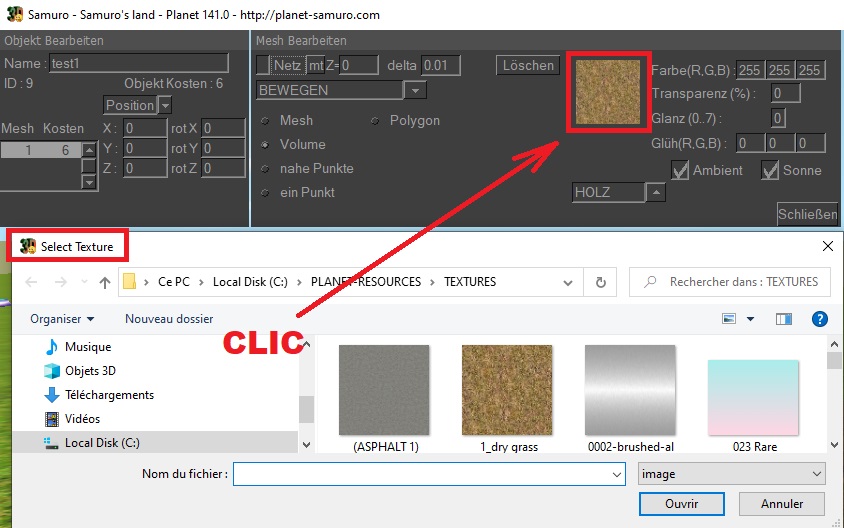Image resolution: width=844 pixels, height=528 pixels.
Task: Open Musique folder in sidebar
Action: point(88,347)
